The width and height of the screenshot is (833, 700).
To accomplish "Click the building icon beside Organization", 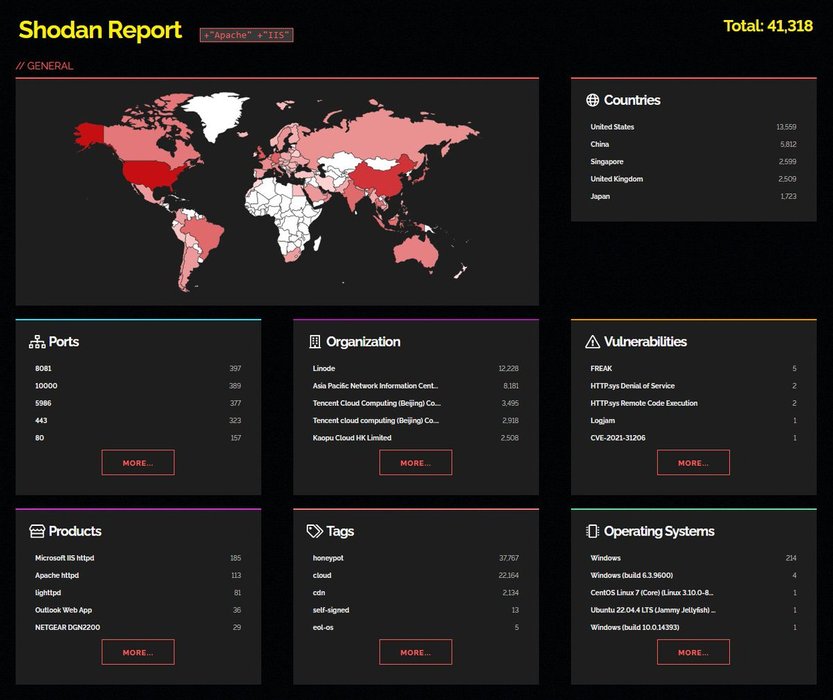I will (315, 342).
